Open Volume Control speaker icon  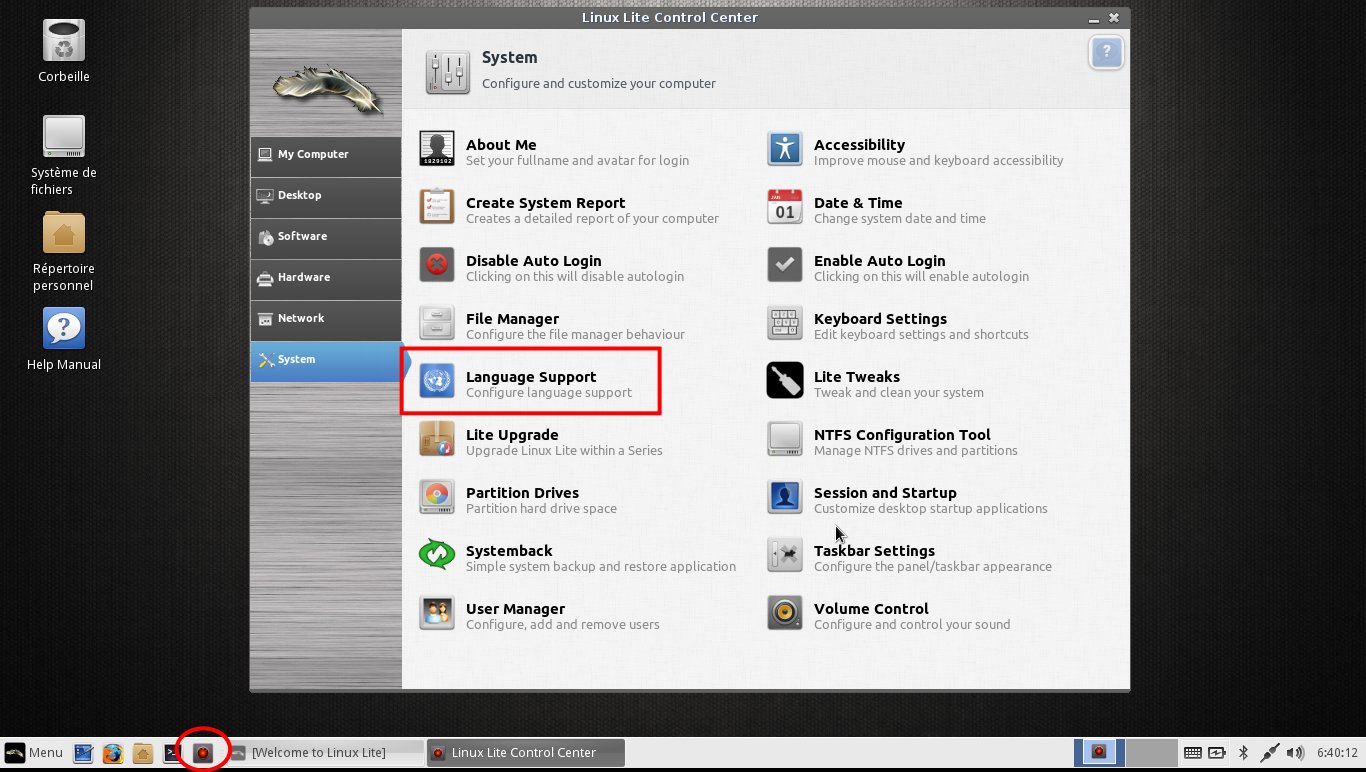pyautogui.click(x=785, y=613)
